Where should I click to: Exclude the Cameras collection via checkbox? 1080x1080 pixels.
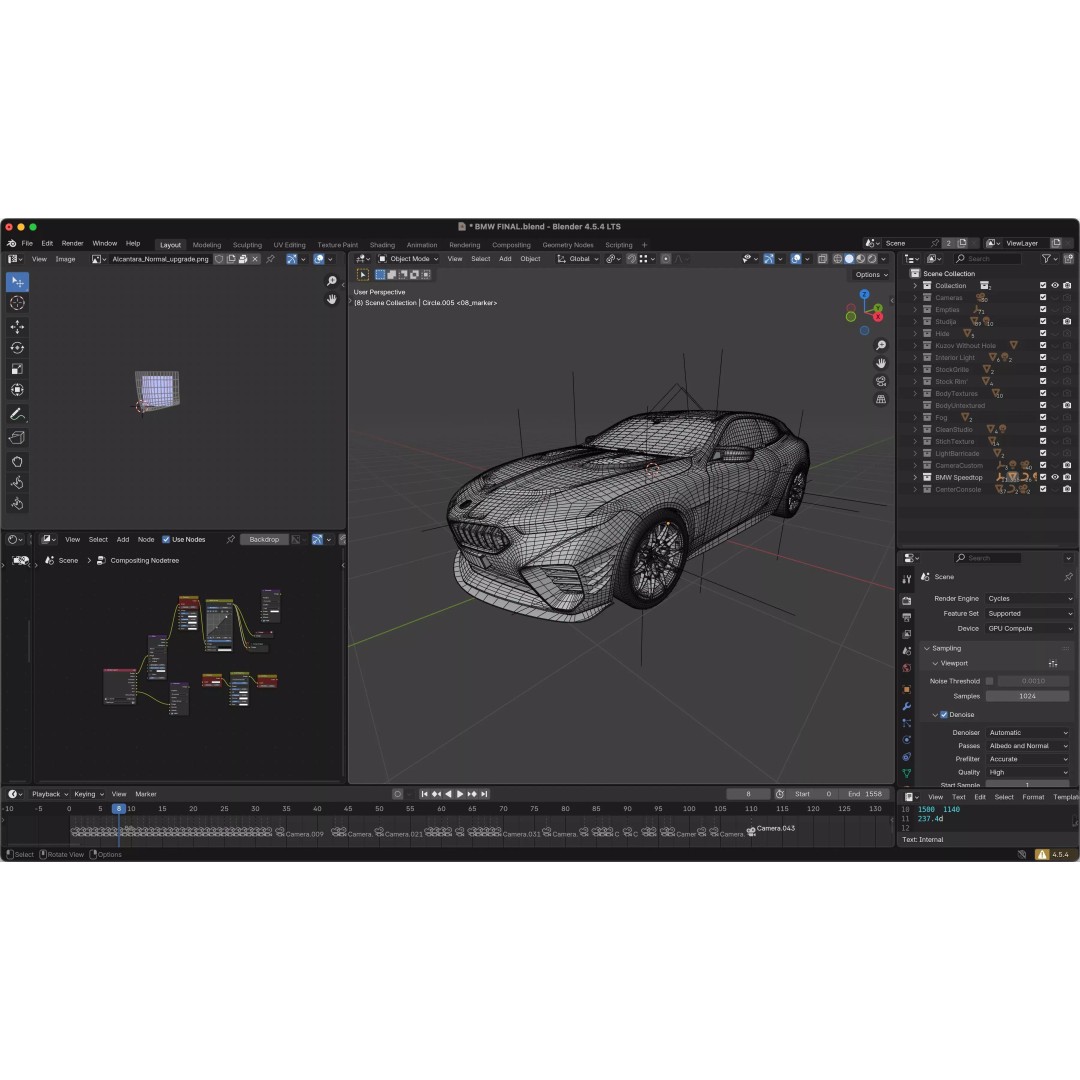1043,298
